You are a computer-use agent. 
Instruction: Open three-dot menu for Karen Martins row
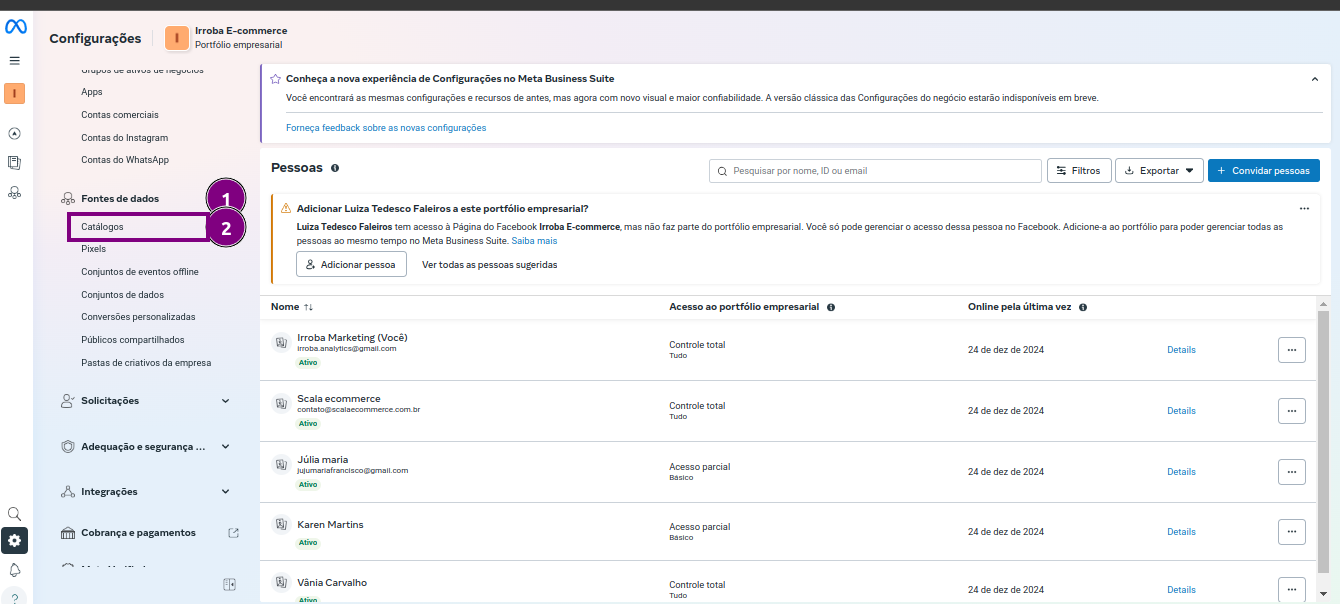pos(1291,532)
